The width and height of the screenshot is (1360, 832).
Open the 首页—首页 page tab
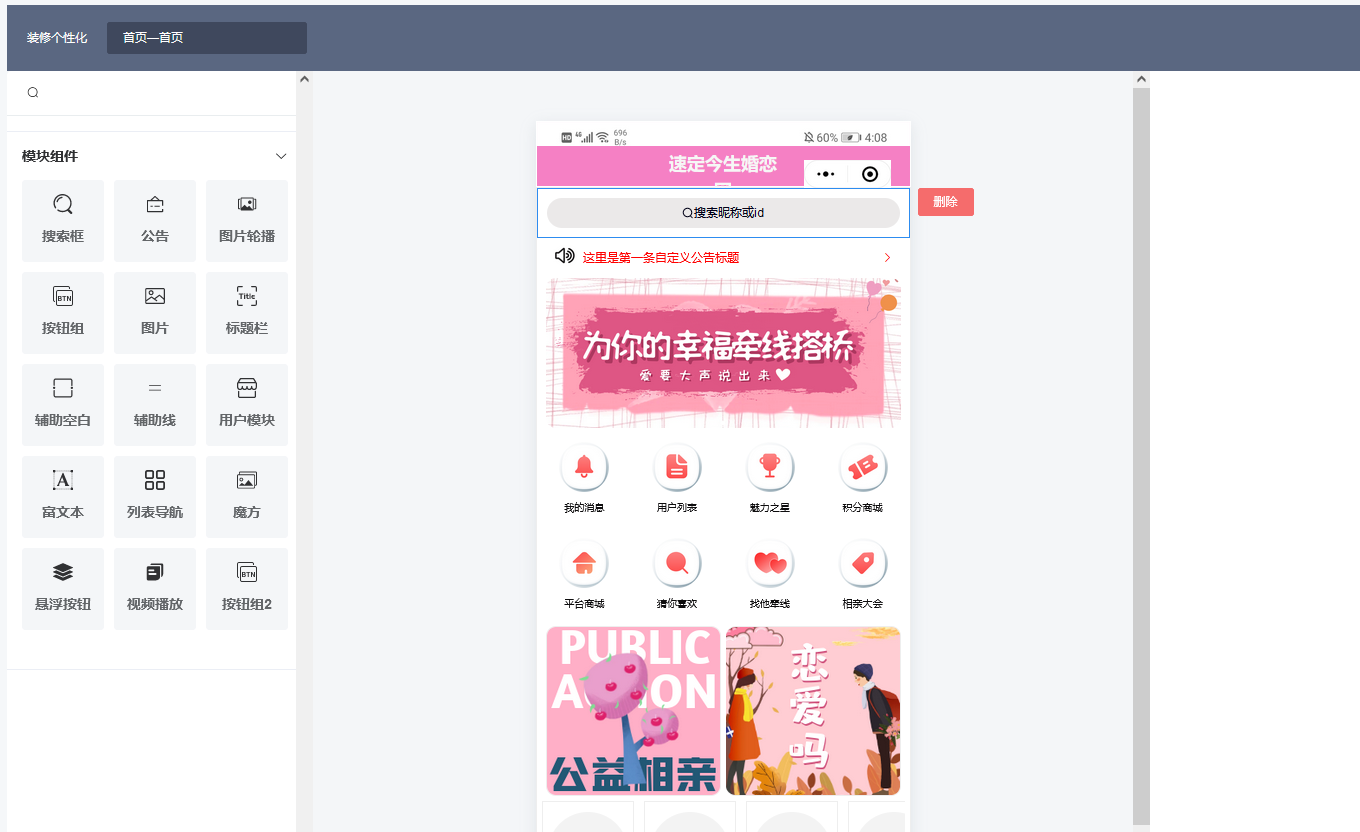(x=207, y=38)
